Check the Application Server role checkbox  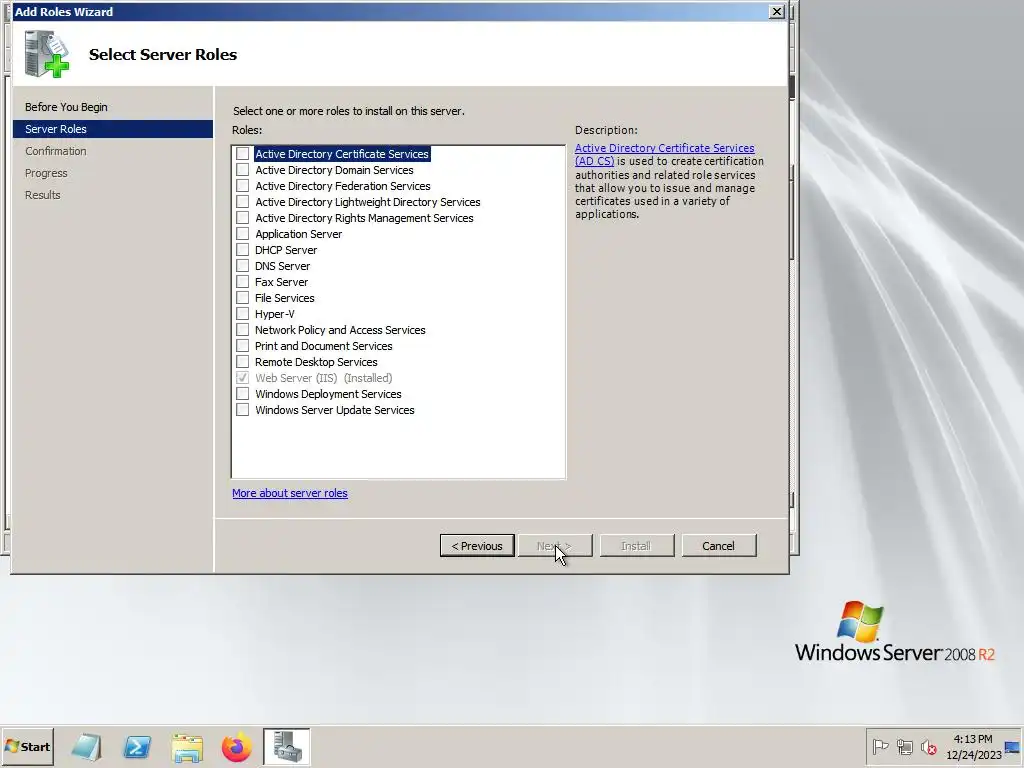(x=242, y=234)
